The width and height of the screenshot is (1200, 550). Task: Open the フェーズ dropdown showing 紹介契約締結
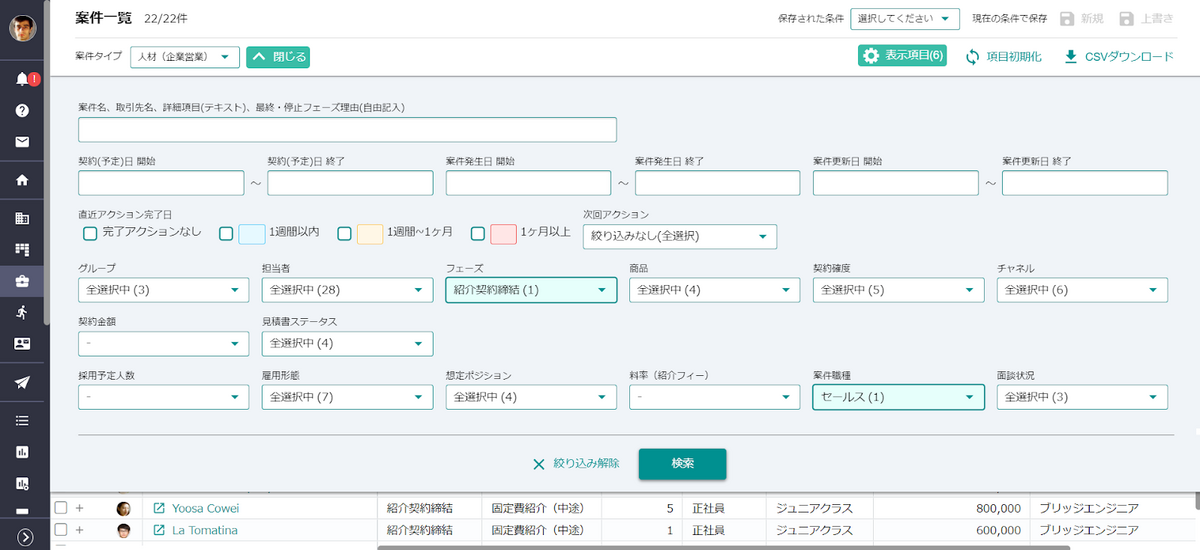click(530, 290)
